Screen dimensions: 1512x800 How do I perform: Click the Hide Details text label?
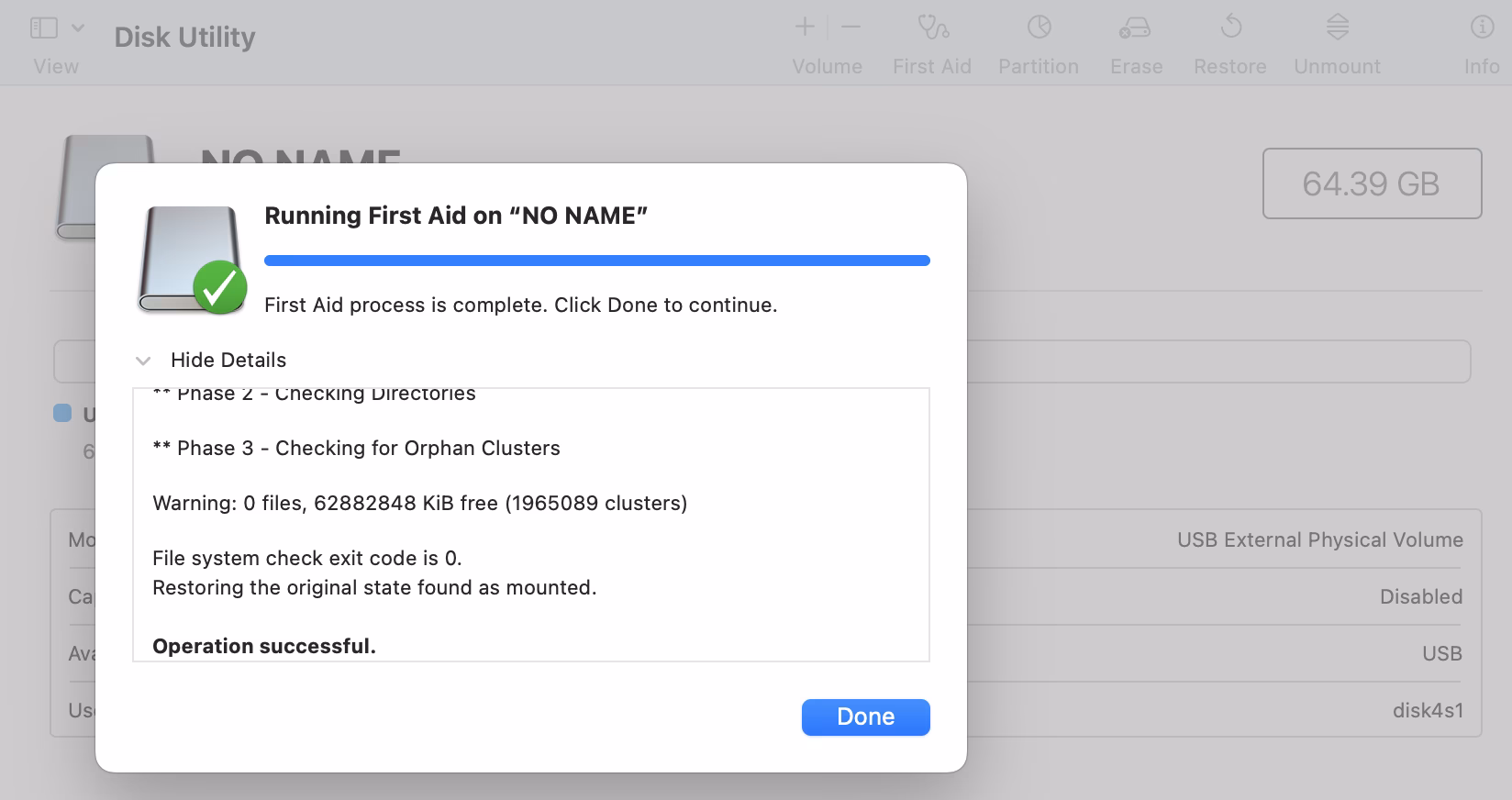tap(228, 361)
